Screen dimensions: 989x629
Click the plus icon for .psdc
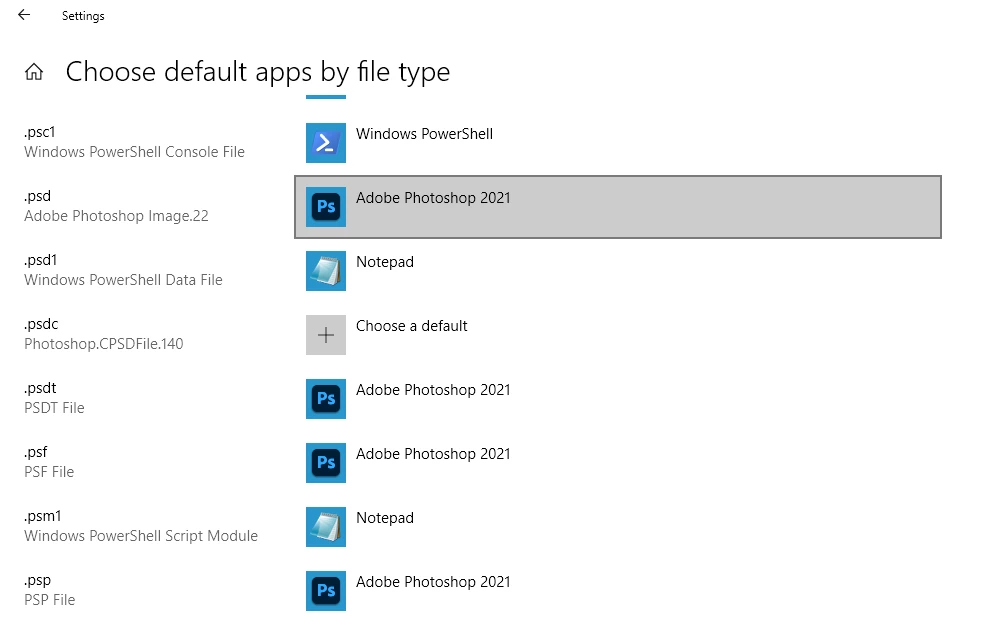pyautogui.click(x=325, y=334)
